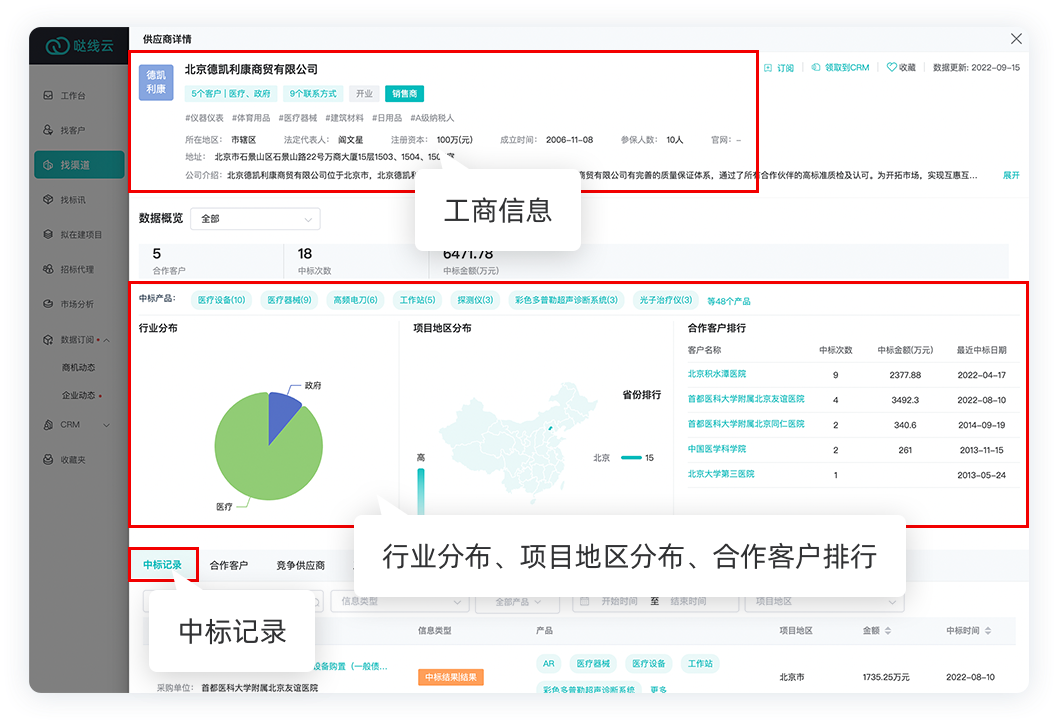Collapse the 数据订阅 submenu
The image size is (1059, 725).
[107, 340]
